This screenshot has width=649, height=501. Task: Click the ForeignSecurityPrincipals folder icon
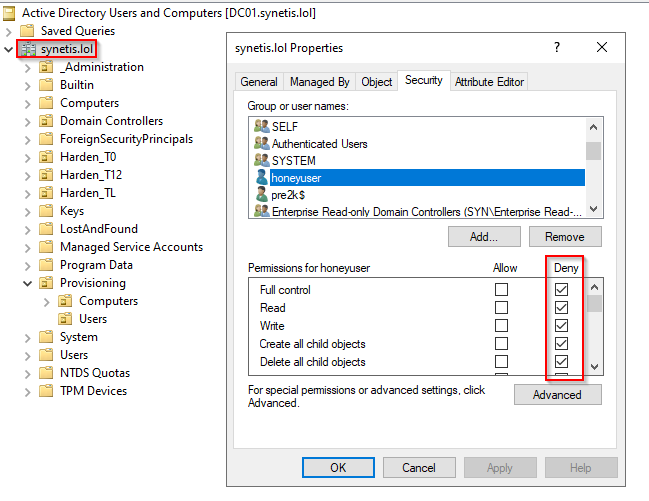pyautogui.click(x=46, y=139)
